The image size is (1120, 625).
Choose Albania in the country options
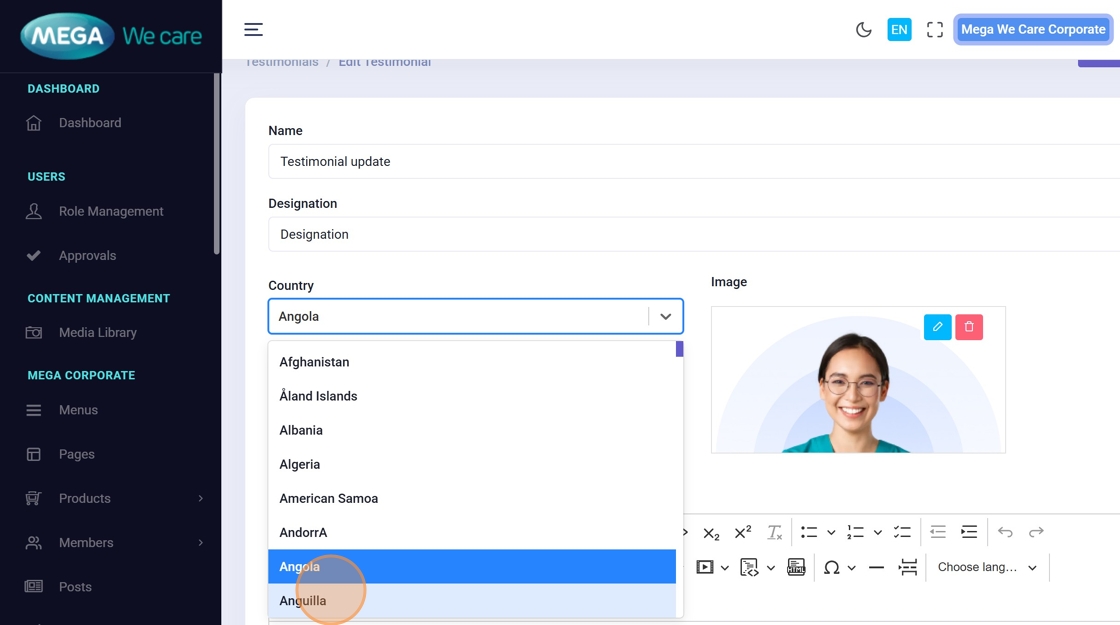pyautogui.click(x=301, y=430)
